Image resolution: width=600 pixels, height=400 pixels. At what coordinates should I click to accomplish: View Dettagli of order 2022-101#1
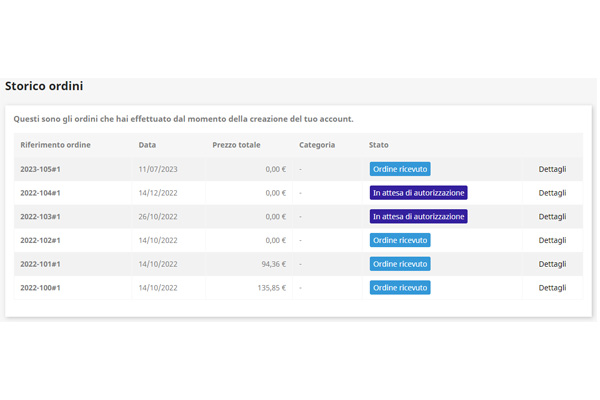click(552, 264)
